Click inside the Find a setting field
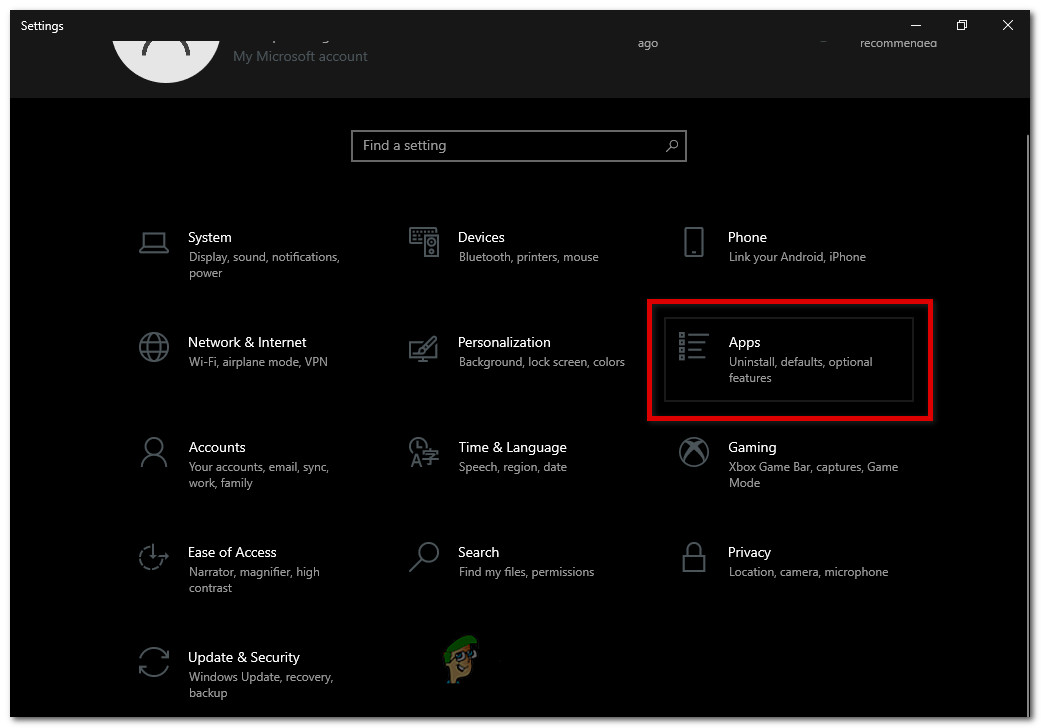 coord(519,145)
